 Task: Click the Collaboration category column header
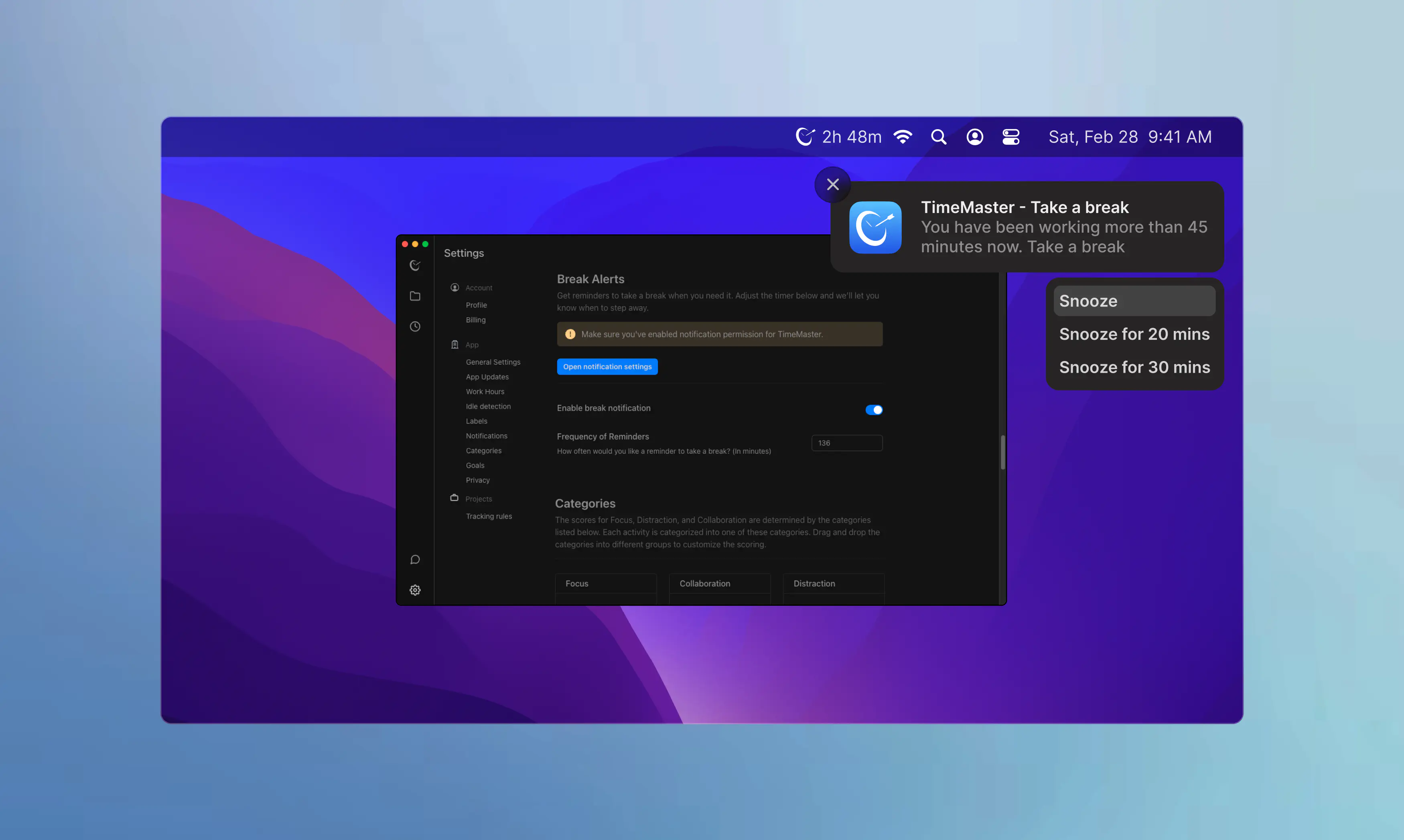(x=719, y=584)
